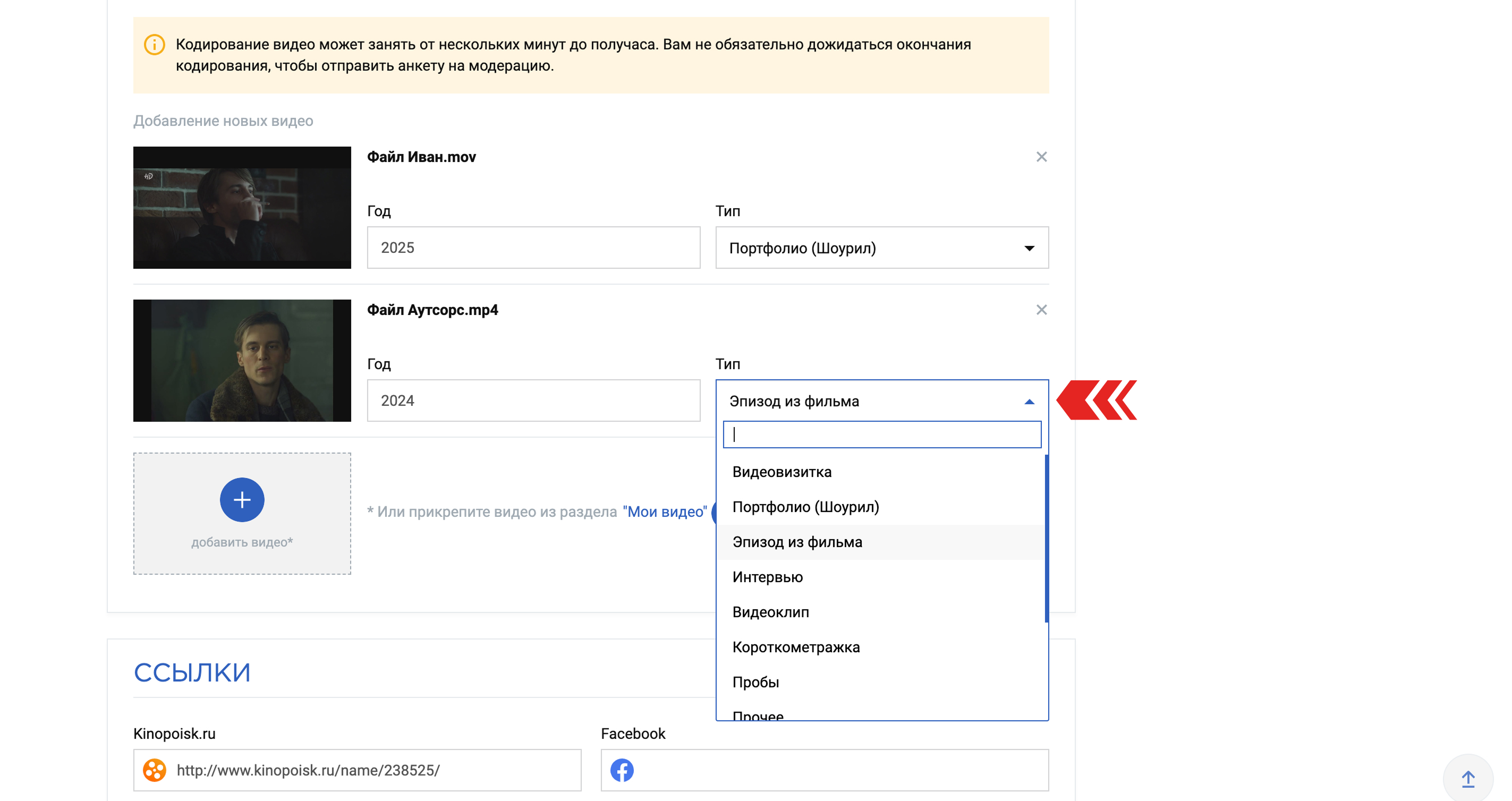Remove the Иван.mov video file
The width and height of the screenshot is (1512, 801).
[x=1041, y=157]
